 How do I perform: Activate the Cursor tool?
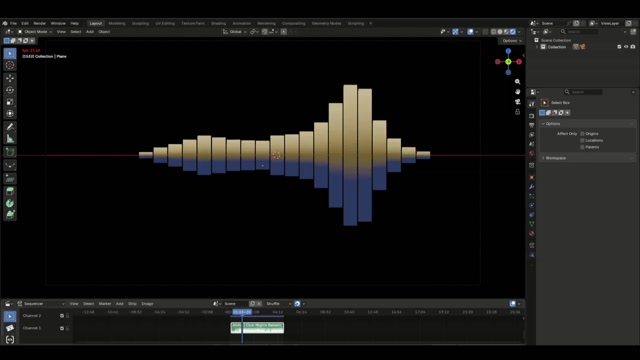click(10, 65)
